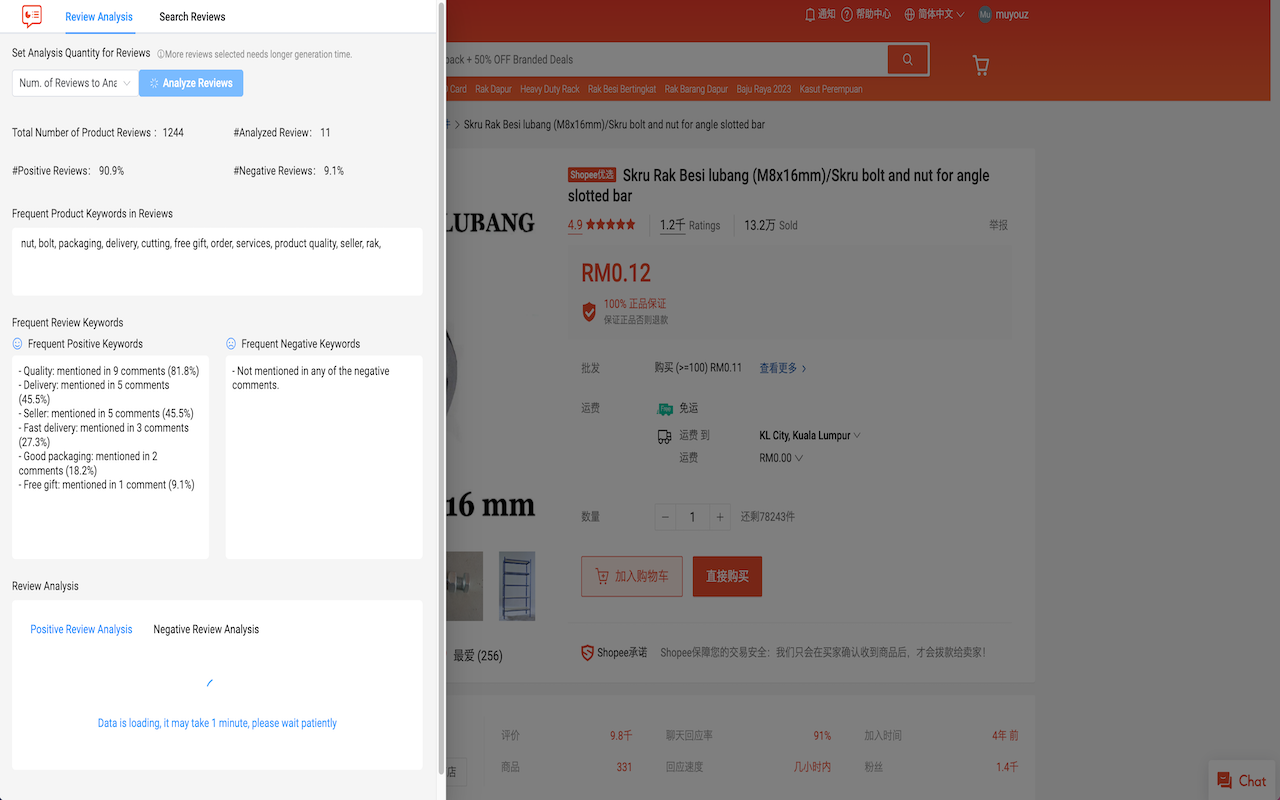Viewport: 1280px width, 800px height.
Task: Click the 查看更多 wholesale link
Action: (x=783, y=368)
